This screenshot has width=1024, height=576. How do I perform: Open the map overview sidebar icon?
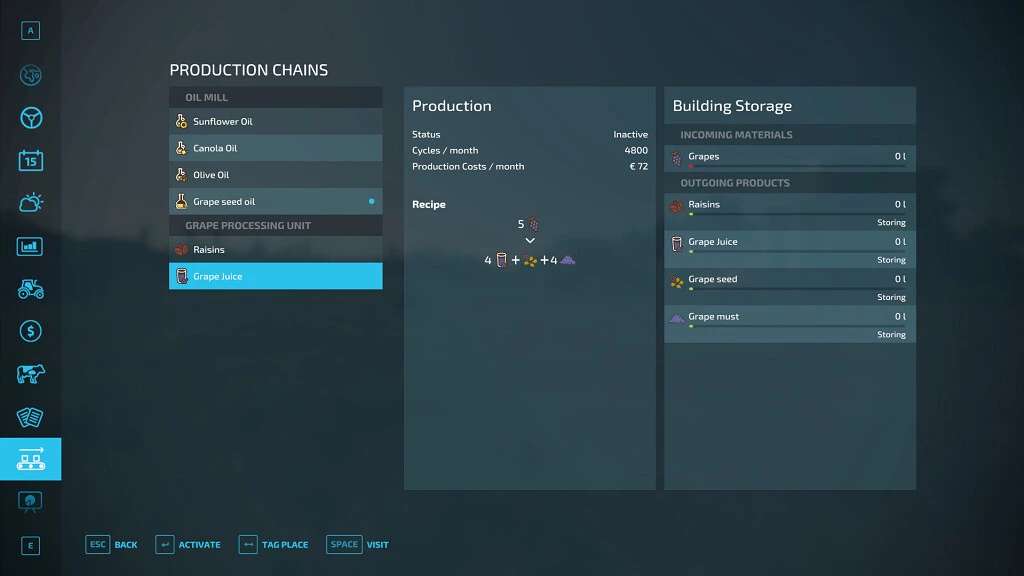[x=30, y=76]
